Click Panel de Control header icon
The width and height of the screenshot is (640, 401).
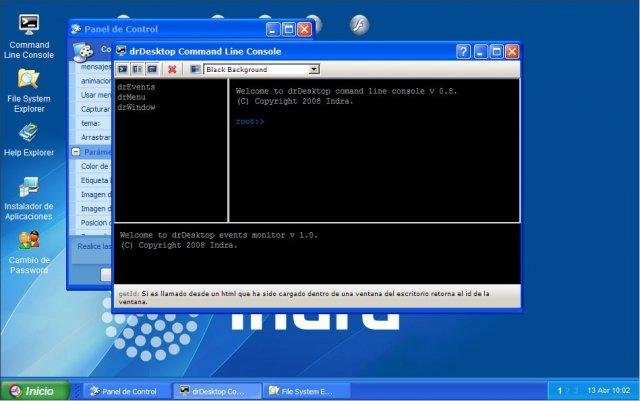tap(83, 51)
